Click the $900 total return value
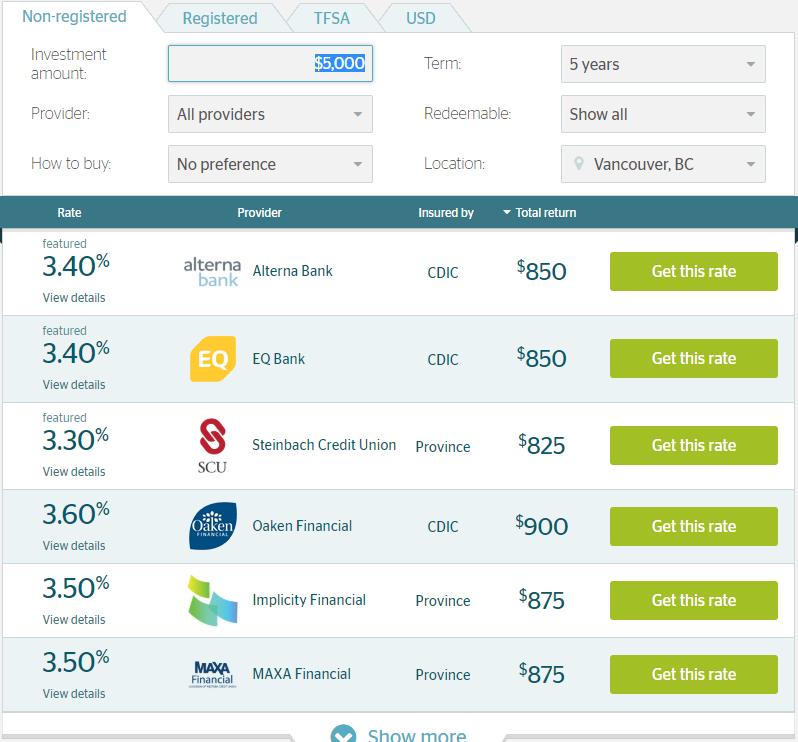 [542, 526]
